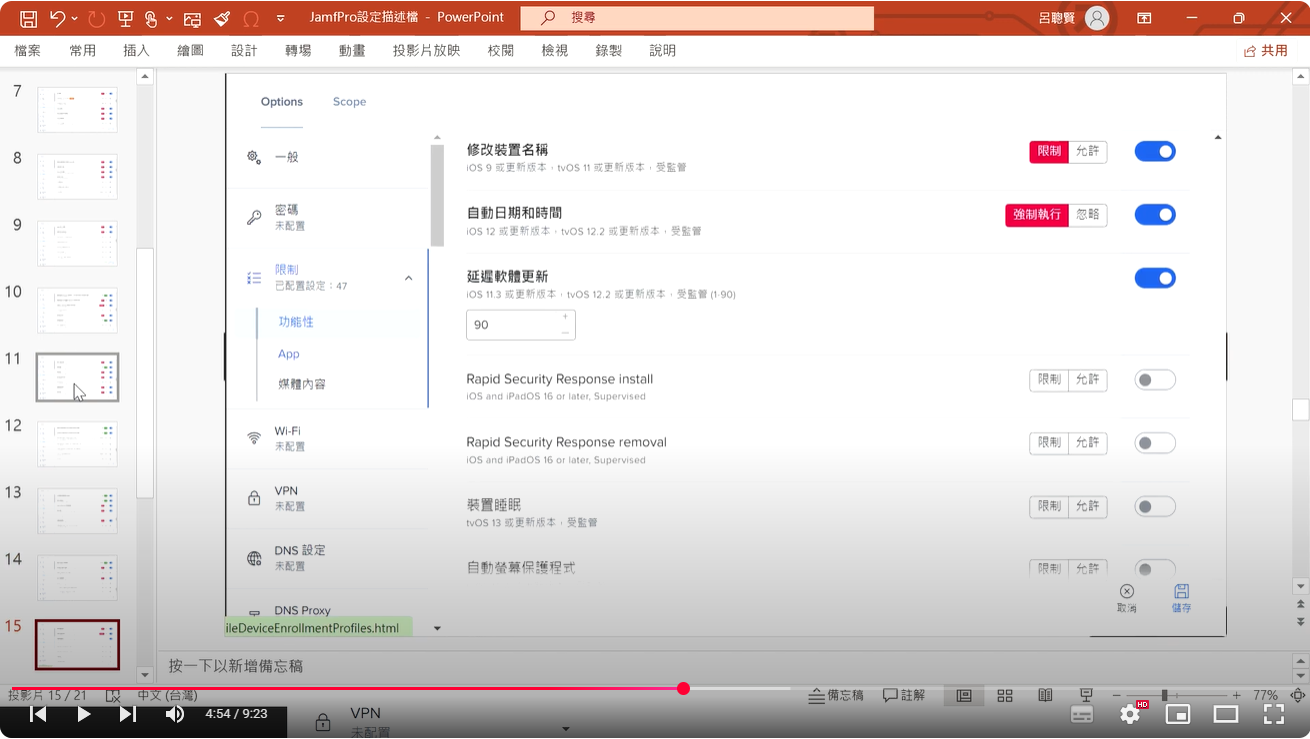1310x739 pixels.
Task: Open the 備忘稿 notes pane
Action: 836,695
